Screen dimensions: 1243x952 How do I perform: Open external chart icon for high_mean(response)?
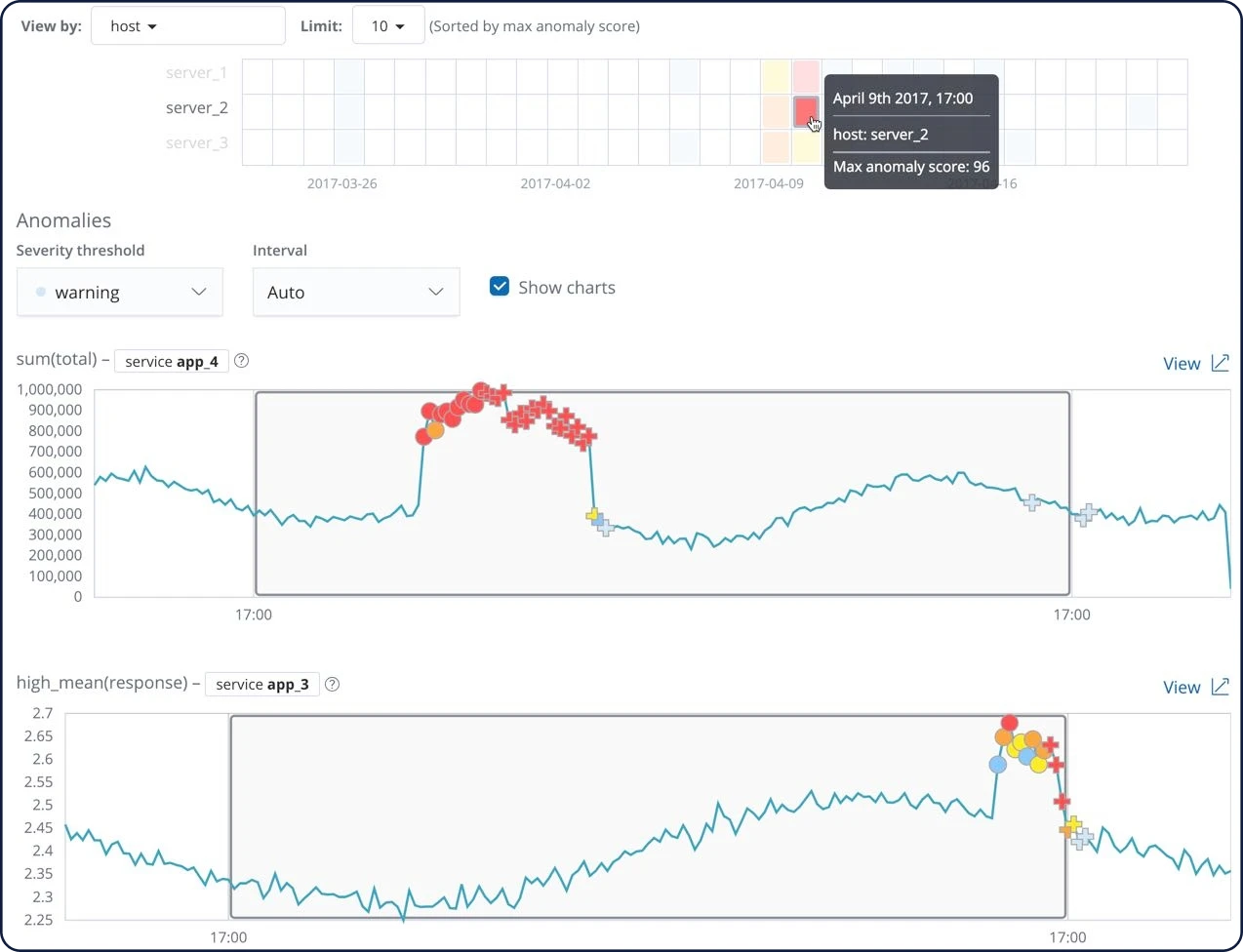tap(1220, 686)
